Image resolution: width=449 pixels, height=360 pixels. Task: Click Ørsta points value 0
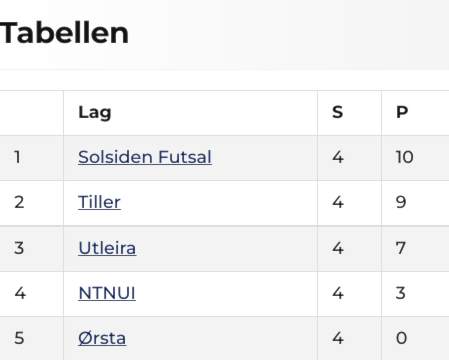(401, 338)
